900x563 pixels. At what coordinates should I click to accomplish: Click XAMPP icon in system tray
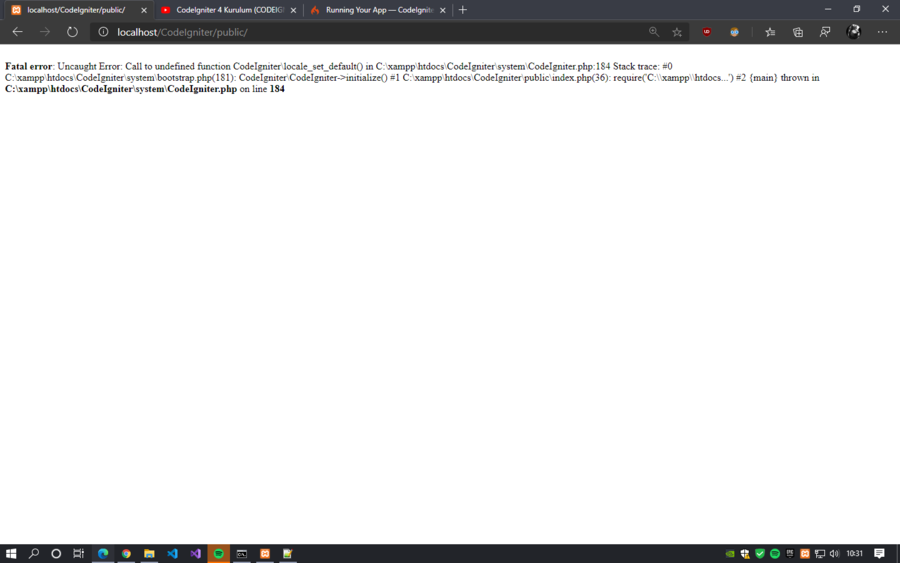pyautogui.click(x=805, y=554)
